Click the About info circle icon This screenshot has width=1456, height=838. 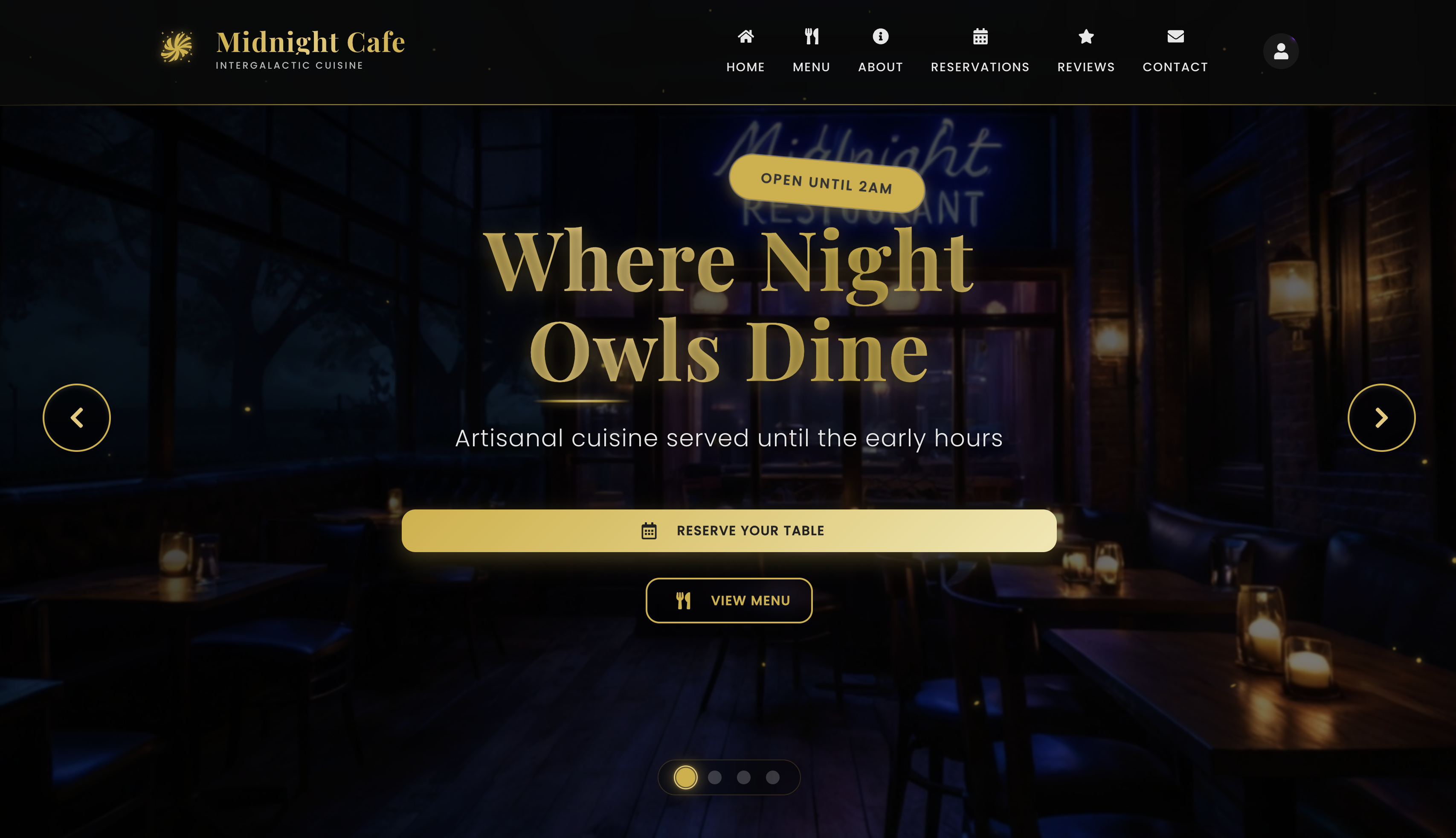click(880, 37)
